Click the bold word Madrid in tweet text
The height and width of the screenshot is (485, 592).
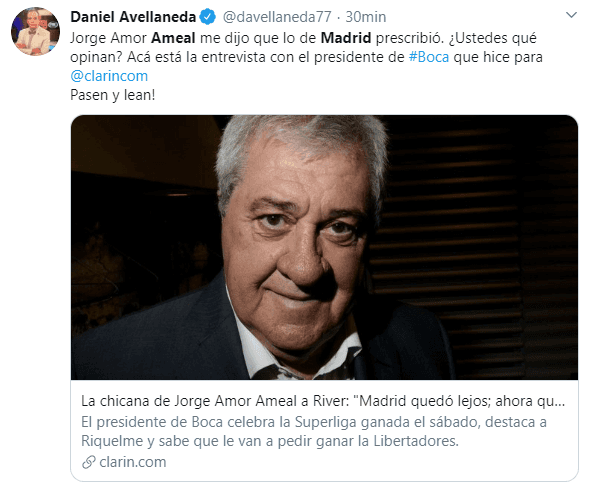pyautogui.click(x=346, y=38)
